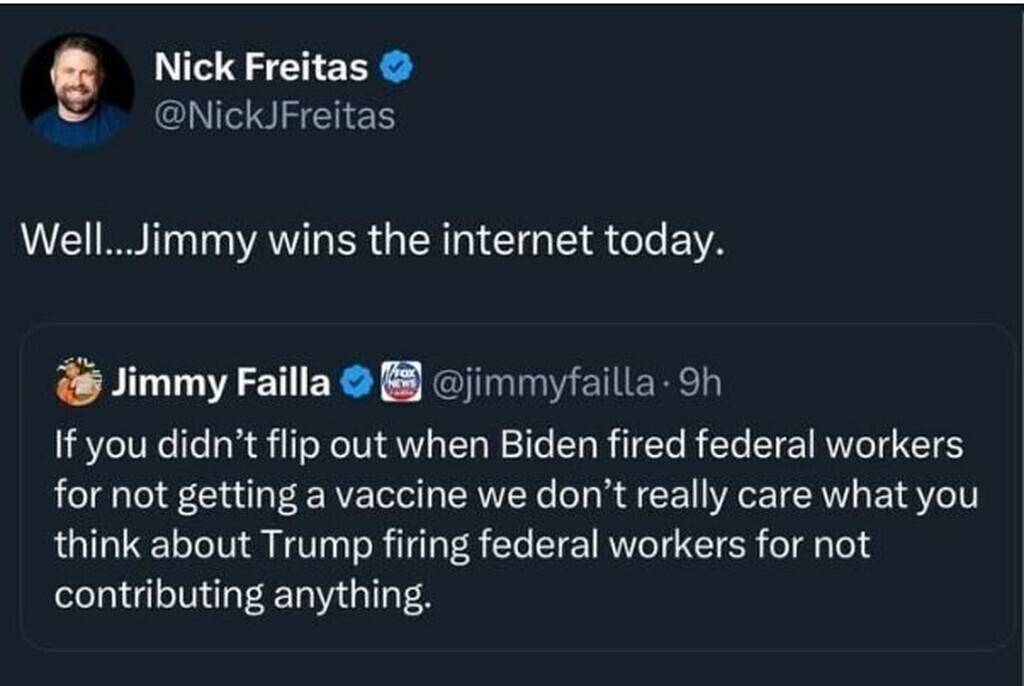Screen dimensions: 1024x686
Task: Open Nick Freitas's profile photo
Action: click(76, 90)
